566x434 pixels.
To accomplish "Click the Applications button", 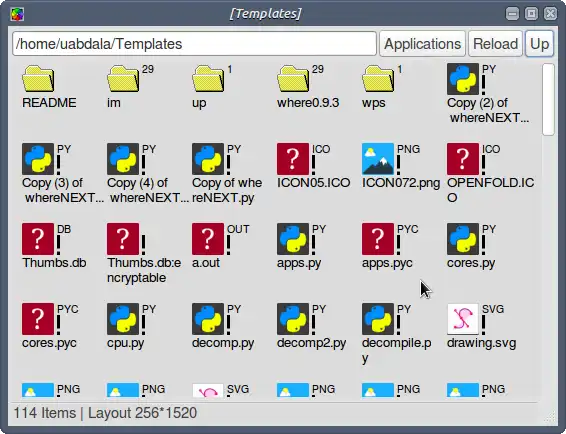I will (422, 44).
